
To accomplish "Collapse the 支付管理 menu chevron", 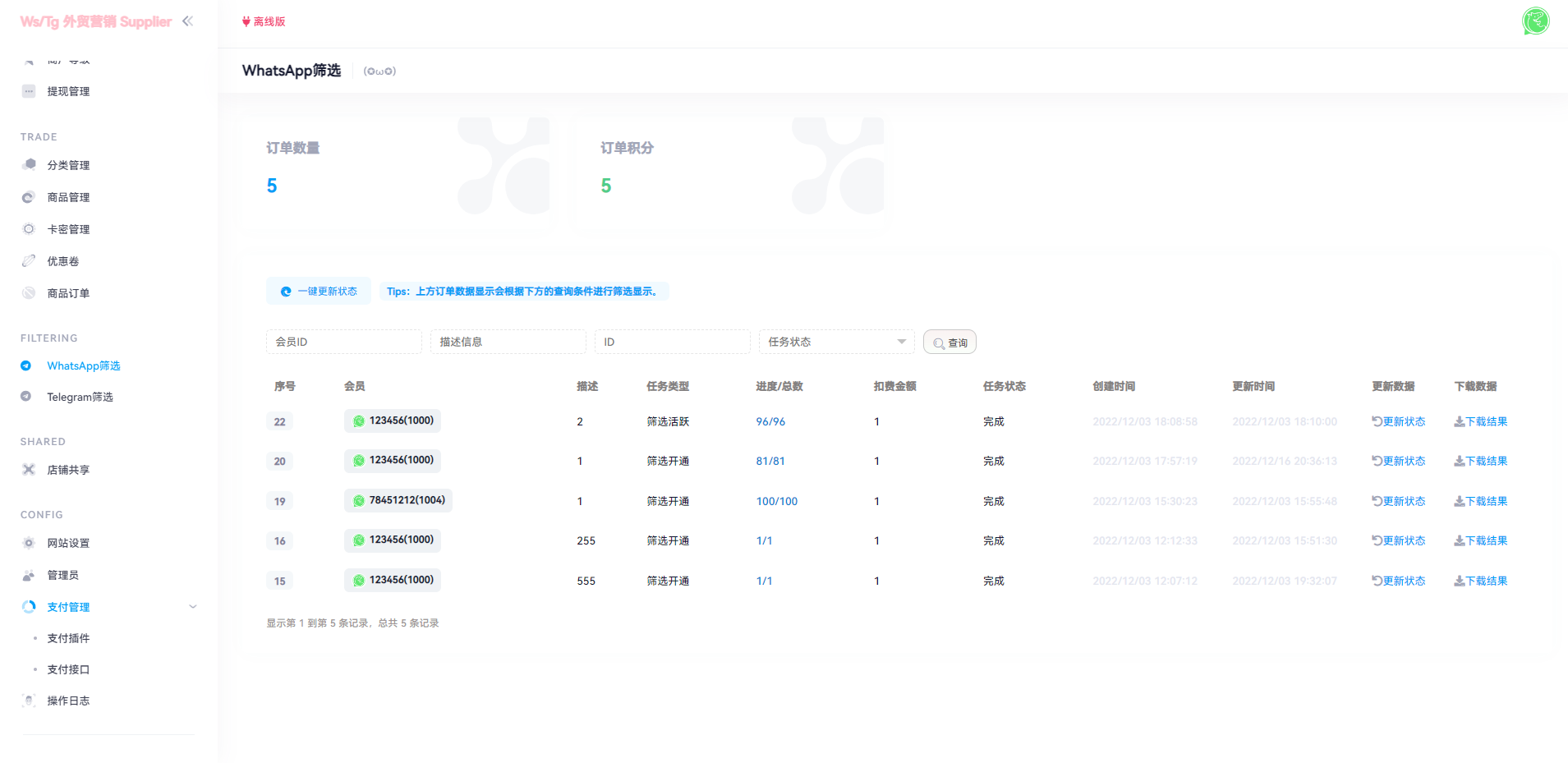I will point(193,607).
